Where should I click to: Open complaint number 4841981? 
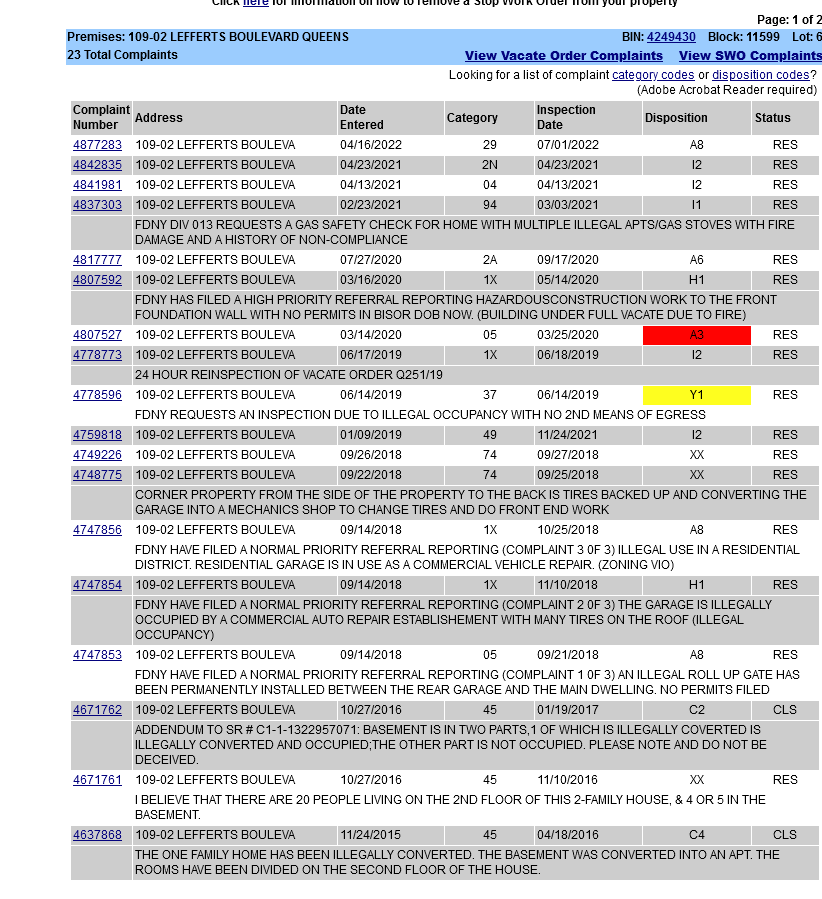[97, 185]
